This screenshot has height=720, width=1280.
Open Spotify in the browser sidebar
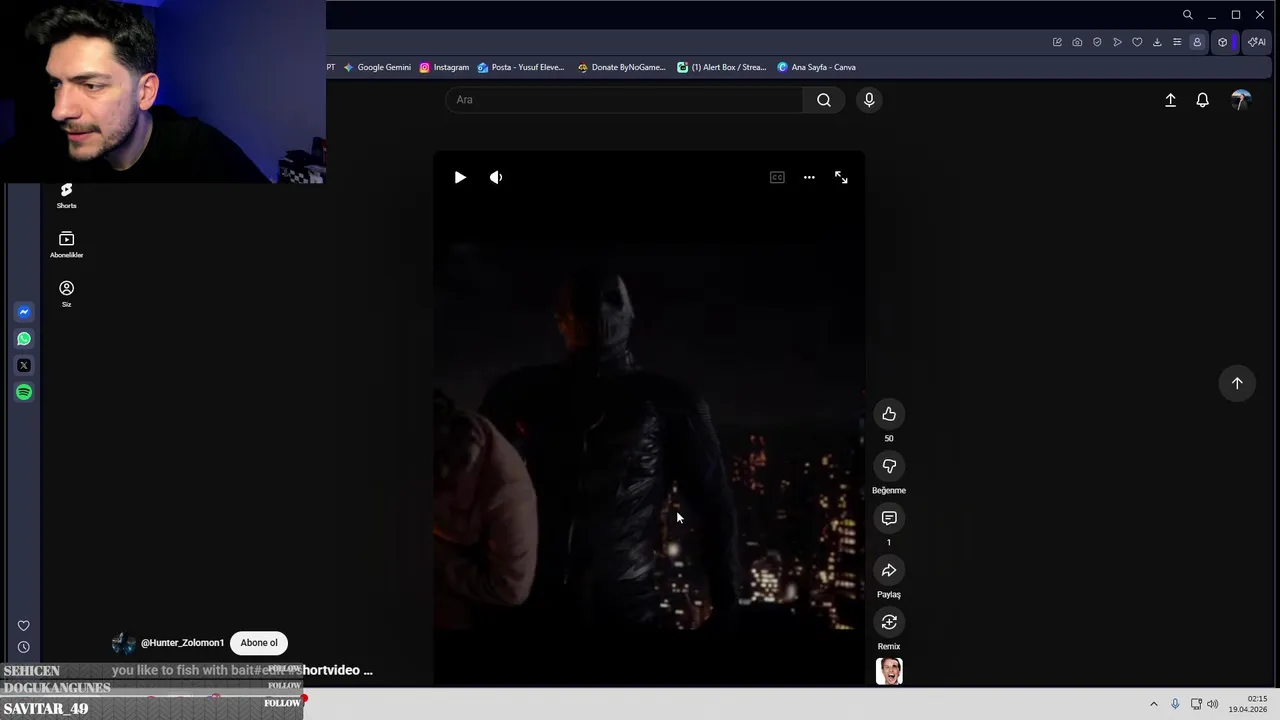click(24, 392)
